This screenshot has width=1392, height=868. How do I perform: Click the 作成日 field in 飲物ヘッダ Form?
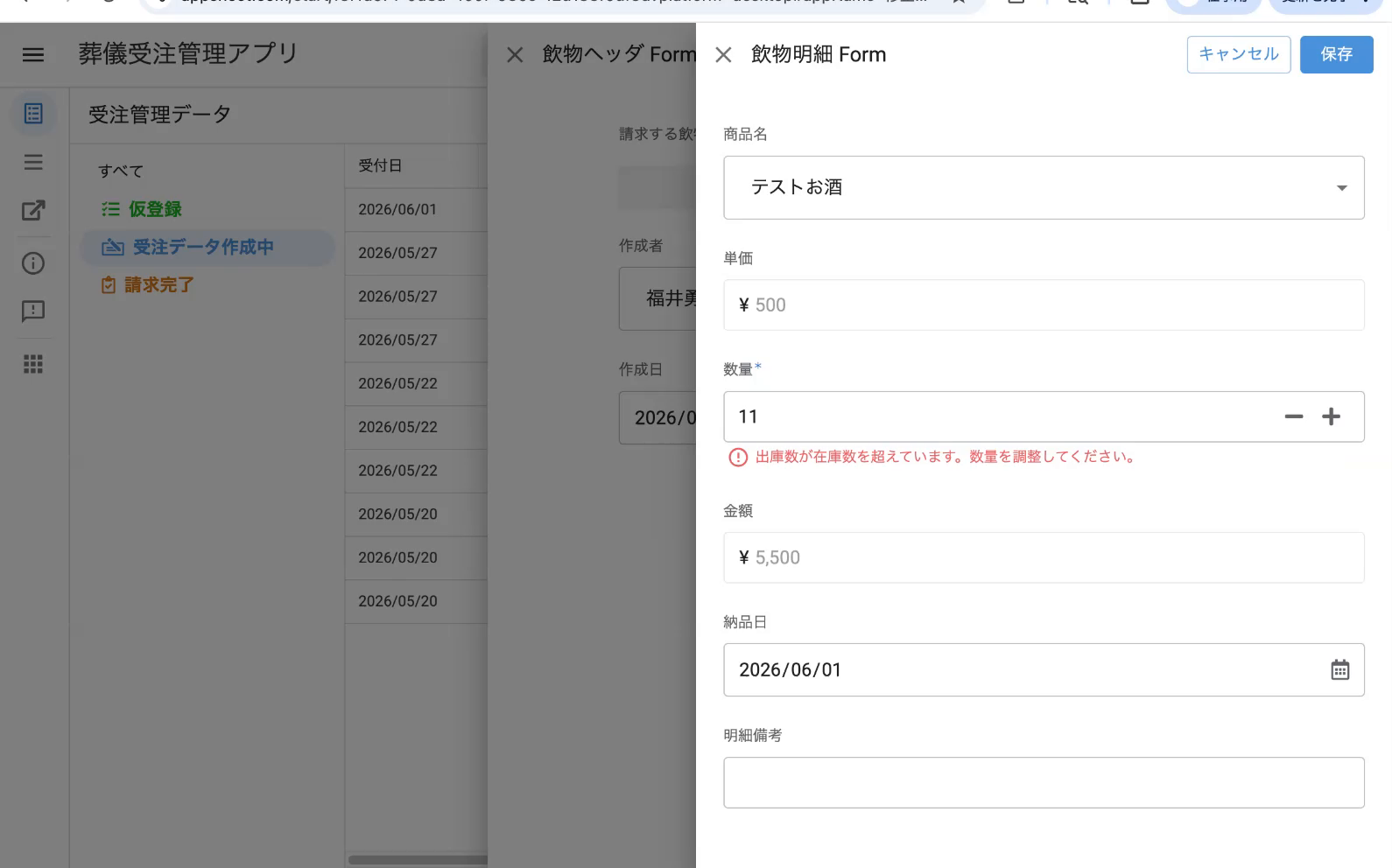tap(657, 417)
